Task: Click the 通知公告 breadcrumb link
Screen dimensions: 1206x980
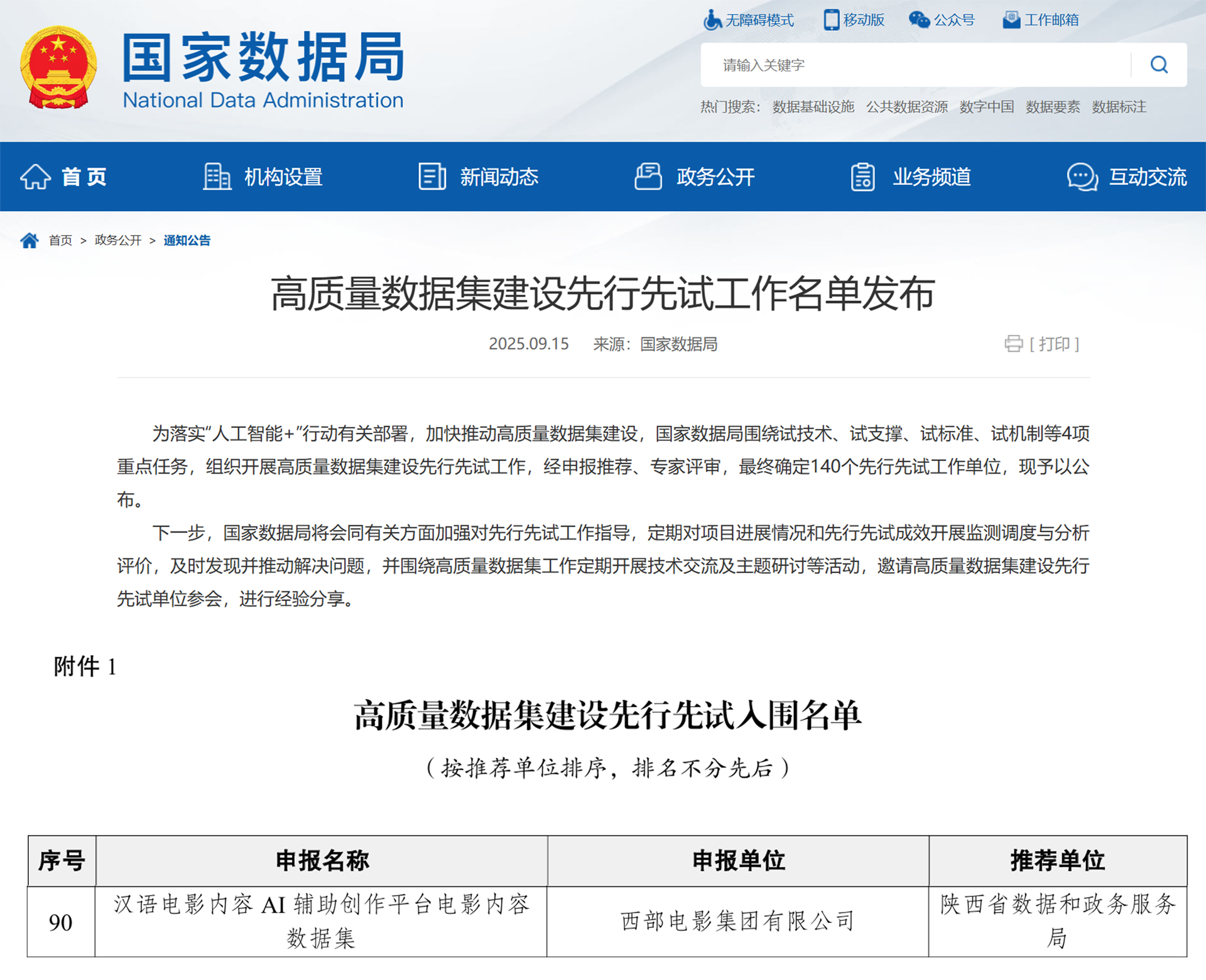Action: (187, 241)
